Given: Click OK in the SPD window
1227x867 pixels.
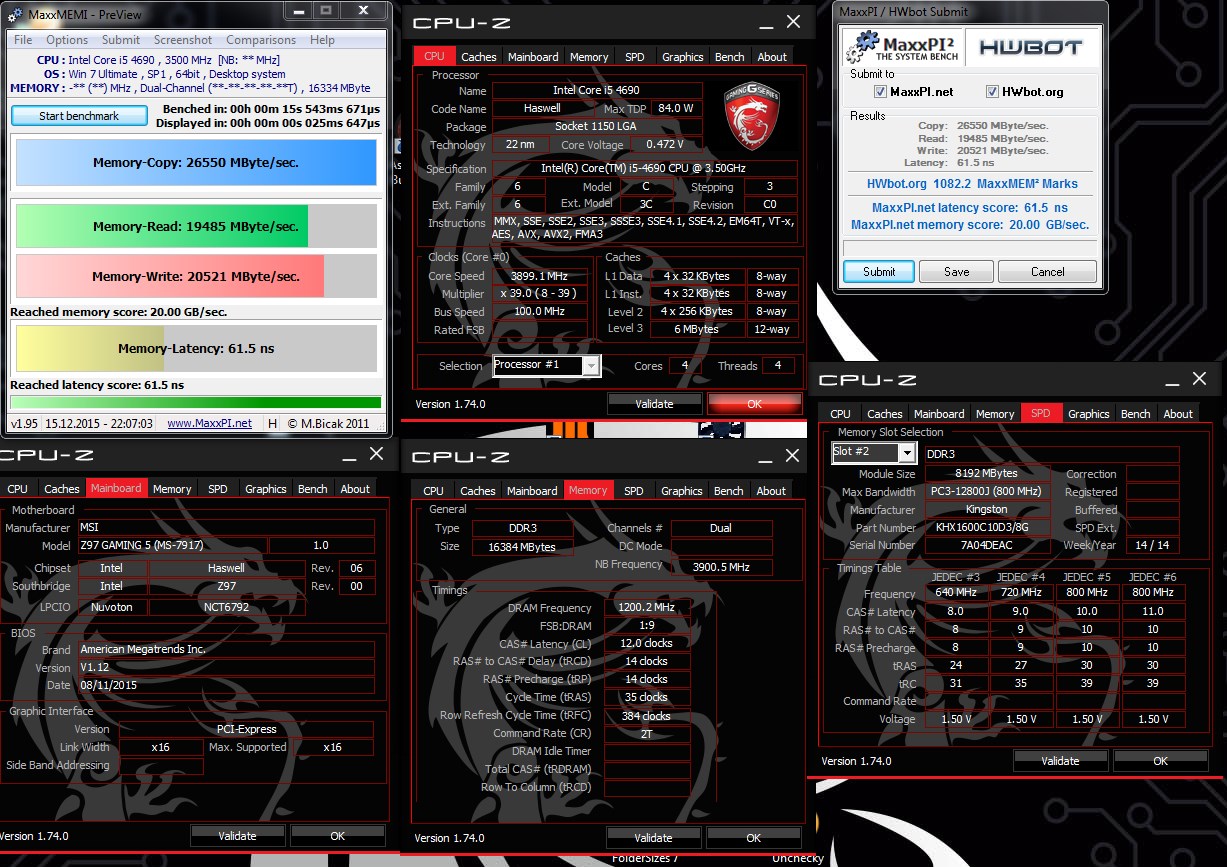Looking at the screenshot, I should coord(1160,761).
